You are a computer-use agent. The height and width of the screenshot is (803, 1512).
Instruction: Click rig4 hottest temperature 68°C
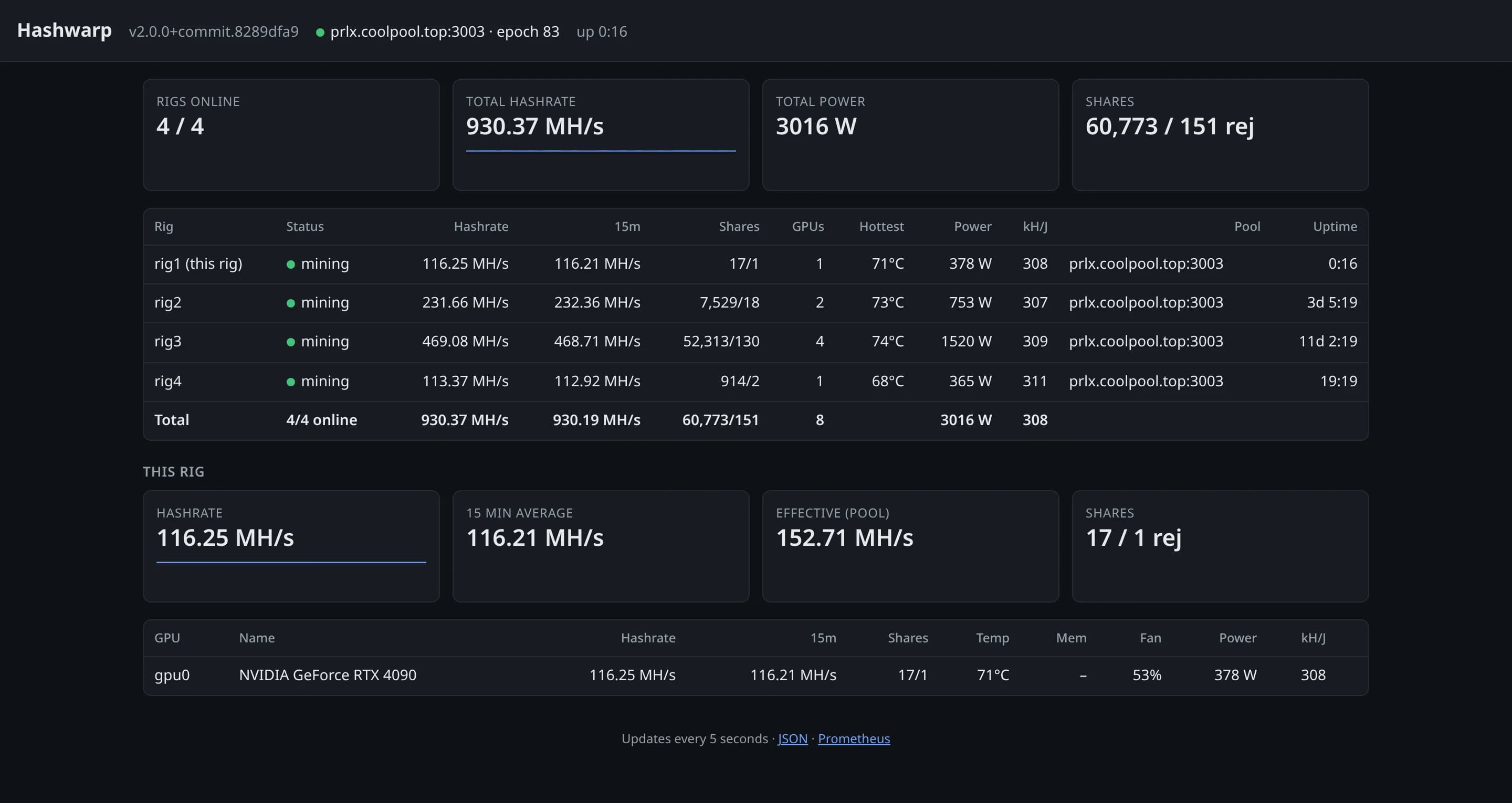tap(887, 381)
